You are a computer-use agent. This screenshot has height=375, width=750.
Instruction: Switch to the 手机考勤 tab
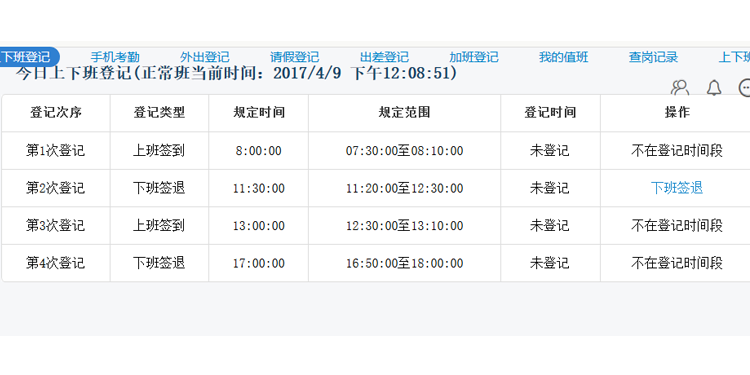[115, 57]
